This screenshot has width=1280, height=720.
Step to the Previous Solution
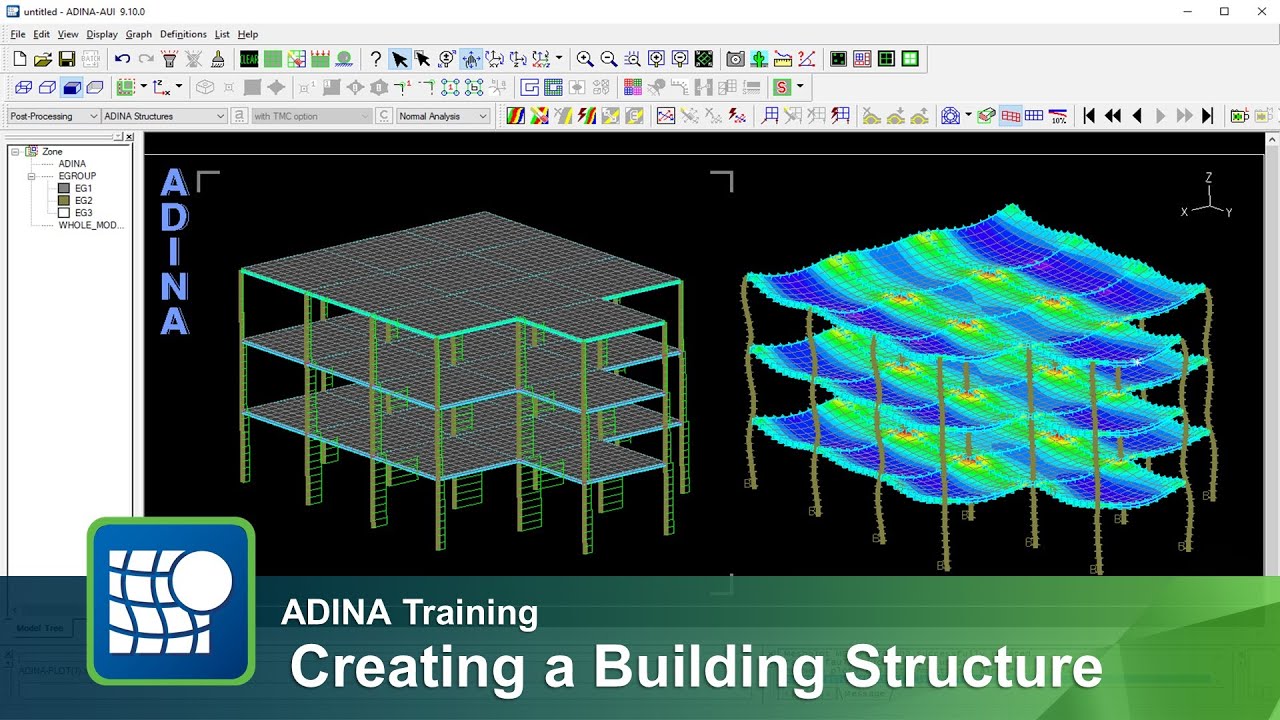(x=1137, y=116)
